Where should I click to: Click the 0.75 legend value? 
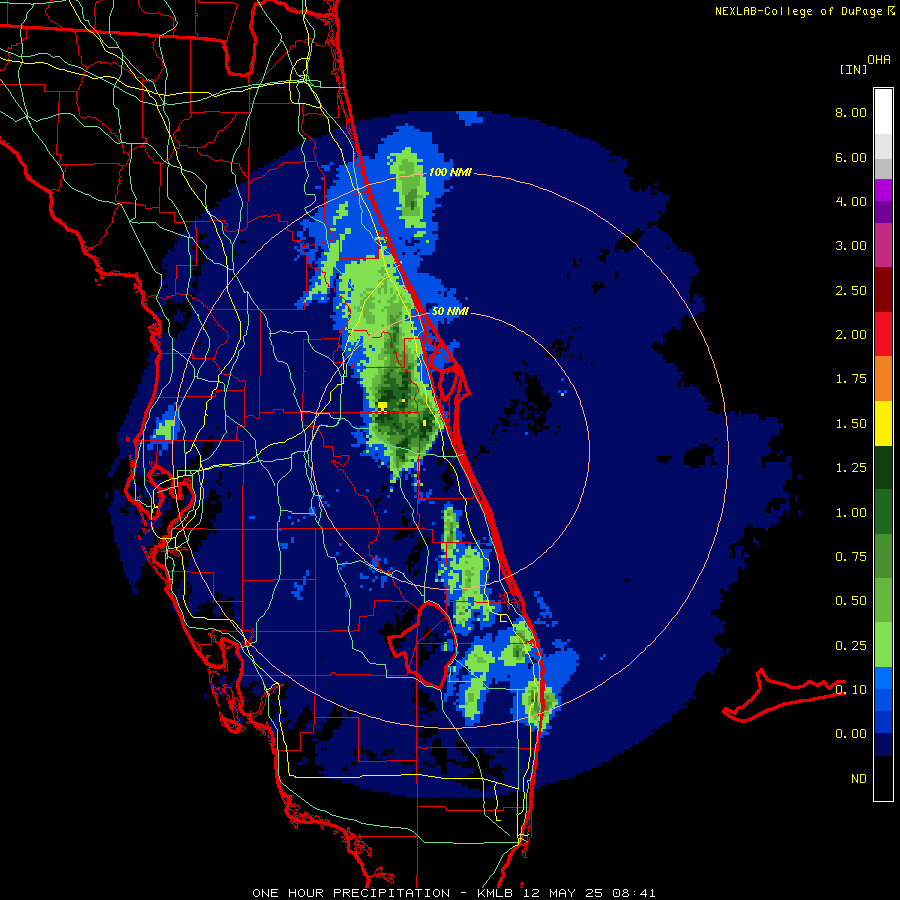click(x=851, y=557)
